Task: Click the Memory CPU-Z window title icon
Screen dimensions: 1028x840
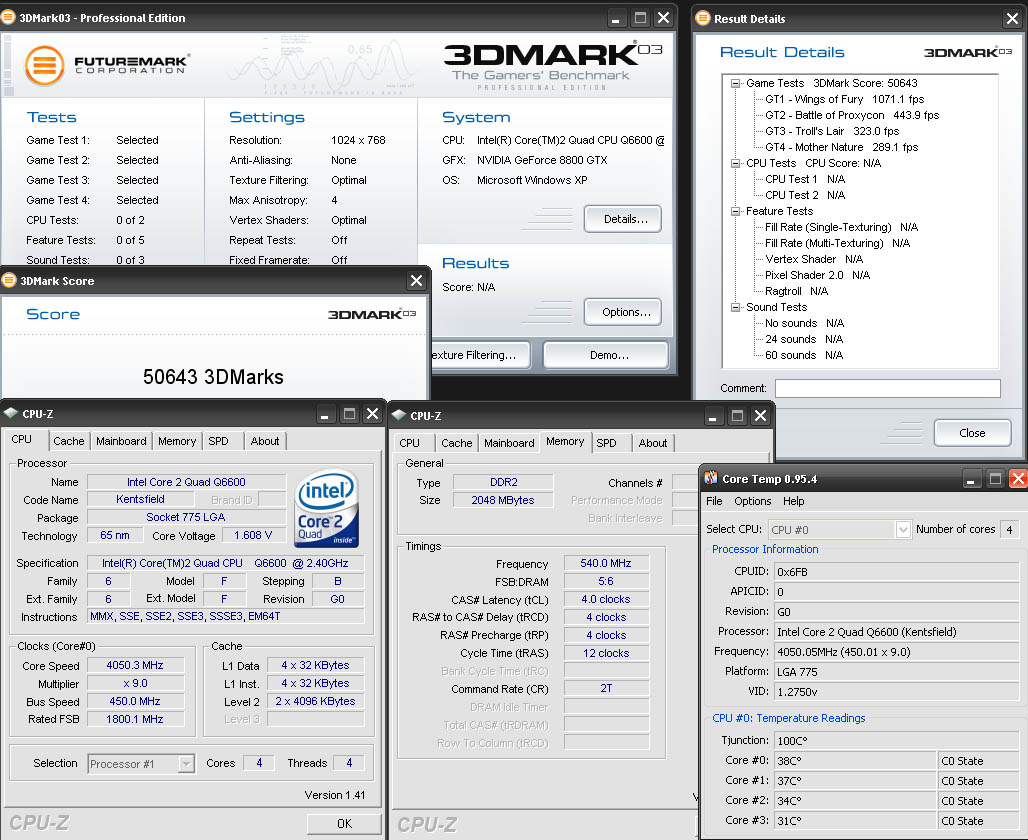Action: tap(399, 415)
